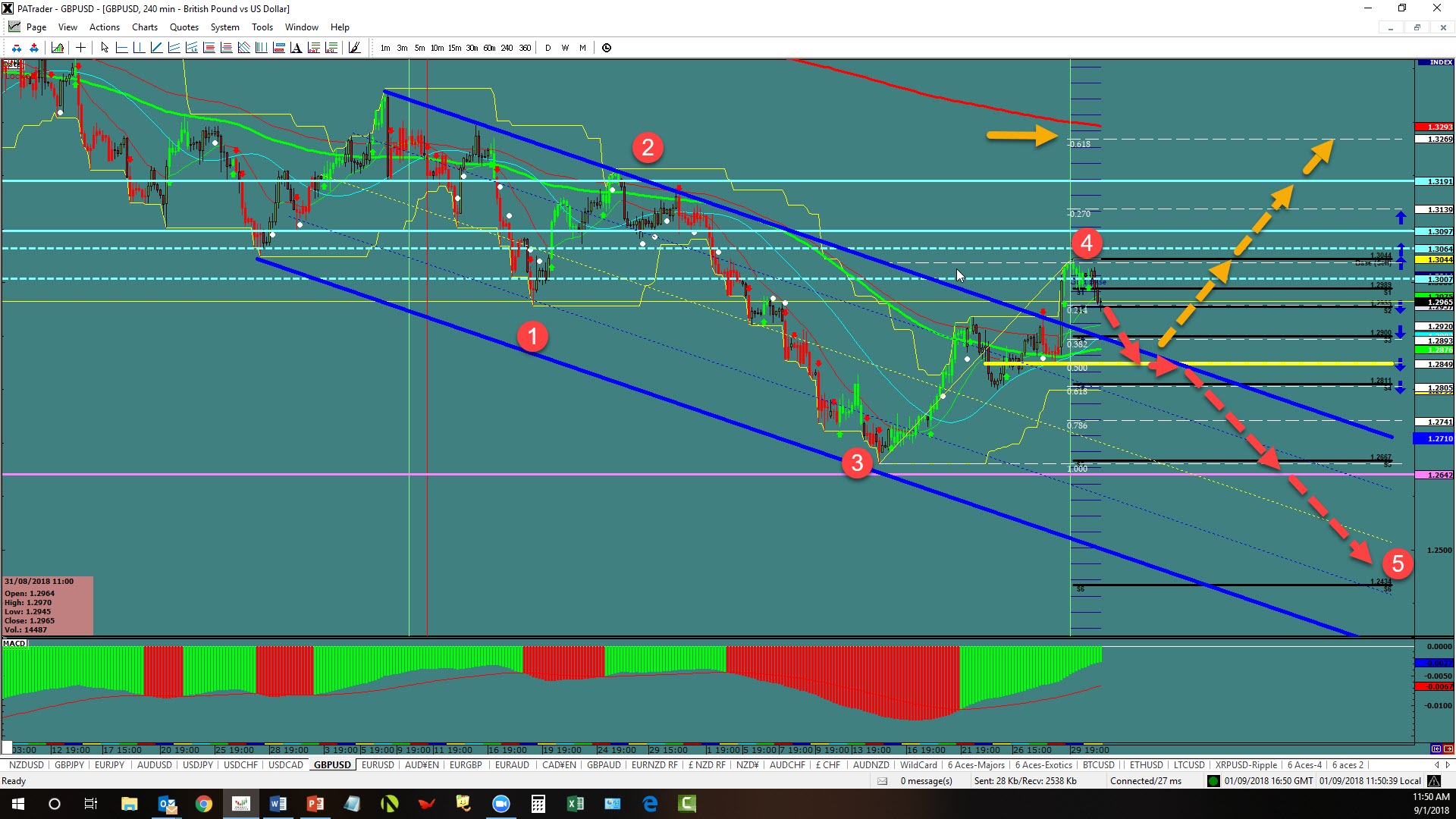This screenshot has width=1456, height=819.
Task: Switch chart to 30m timeframe
Action: (472, 48)
